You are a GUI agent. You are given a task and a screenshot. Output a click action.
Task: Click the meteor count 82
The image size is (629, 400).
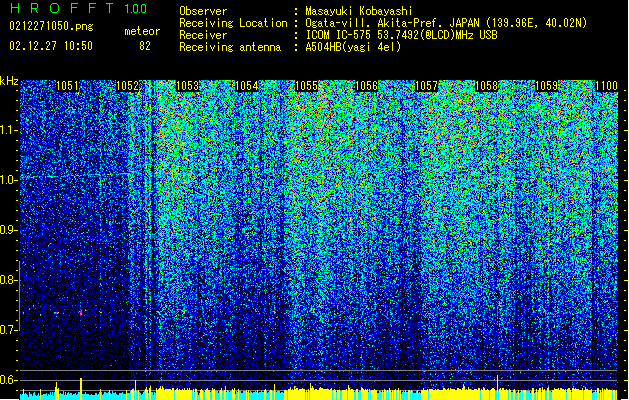(x=145, y=46)
